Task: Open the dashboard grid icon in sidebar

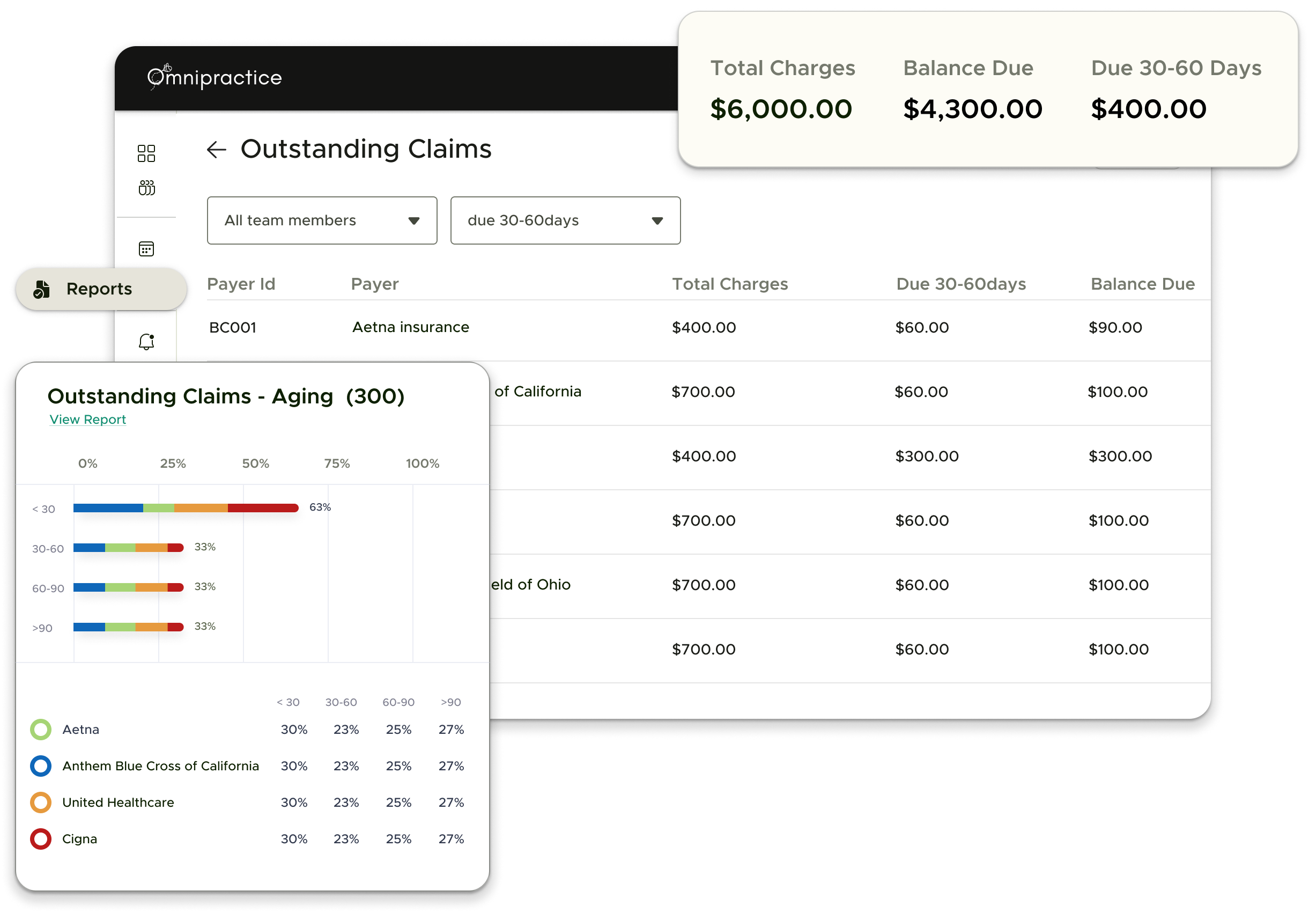Action: coord(146,153)
